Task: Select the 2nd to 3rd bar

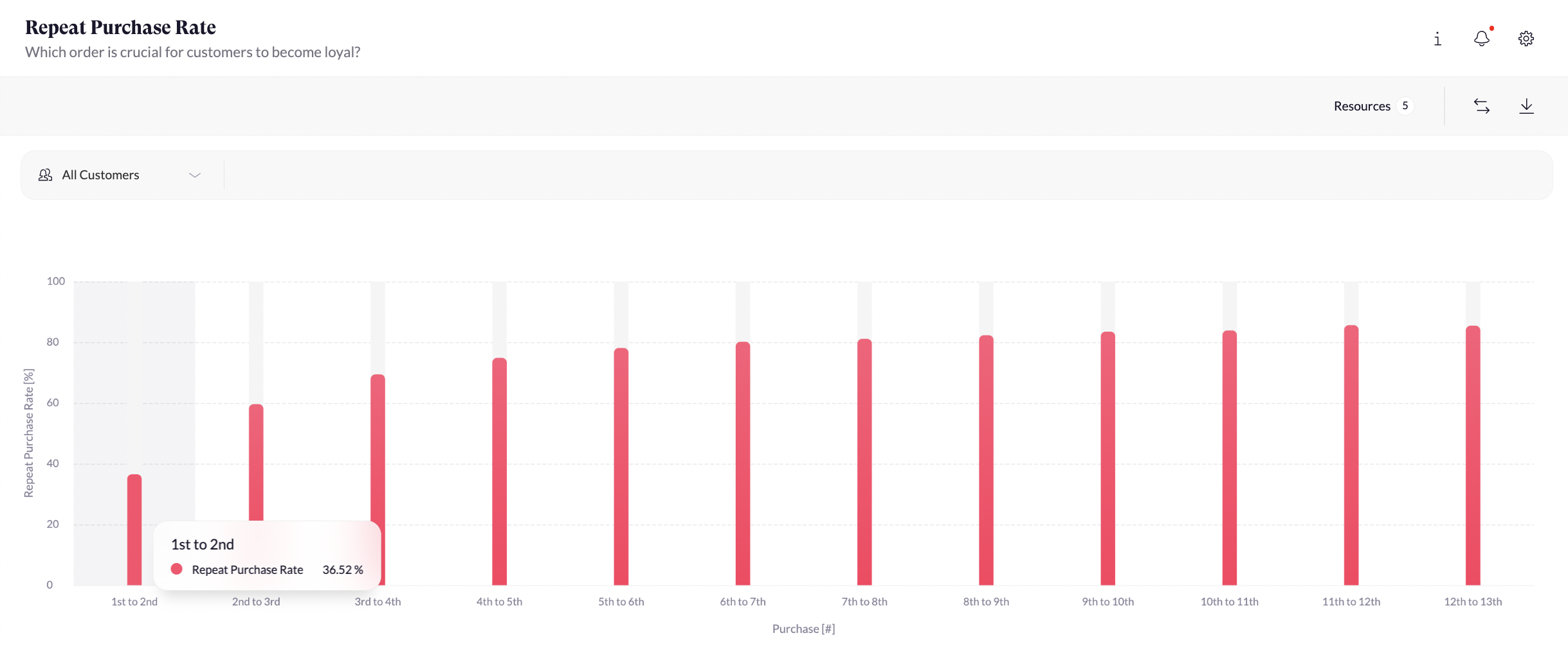Action: click(x=256, y=463)
